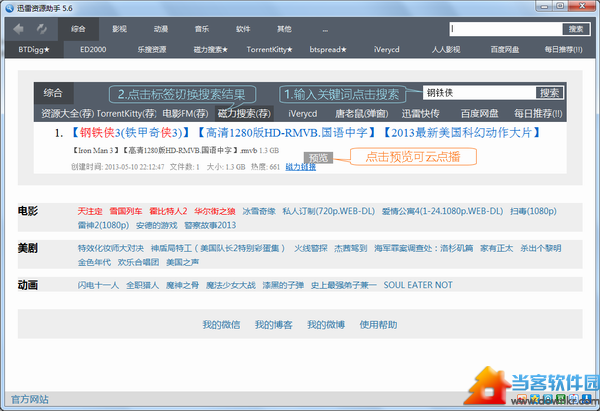Open 特效化妆师大对决 link
This screenshot has height=411, width=600.
click(111, 248)
